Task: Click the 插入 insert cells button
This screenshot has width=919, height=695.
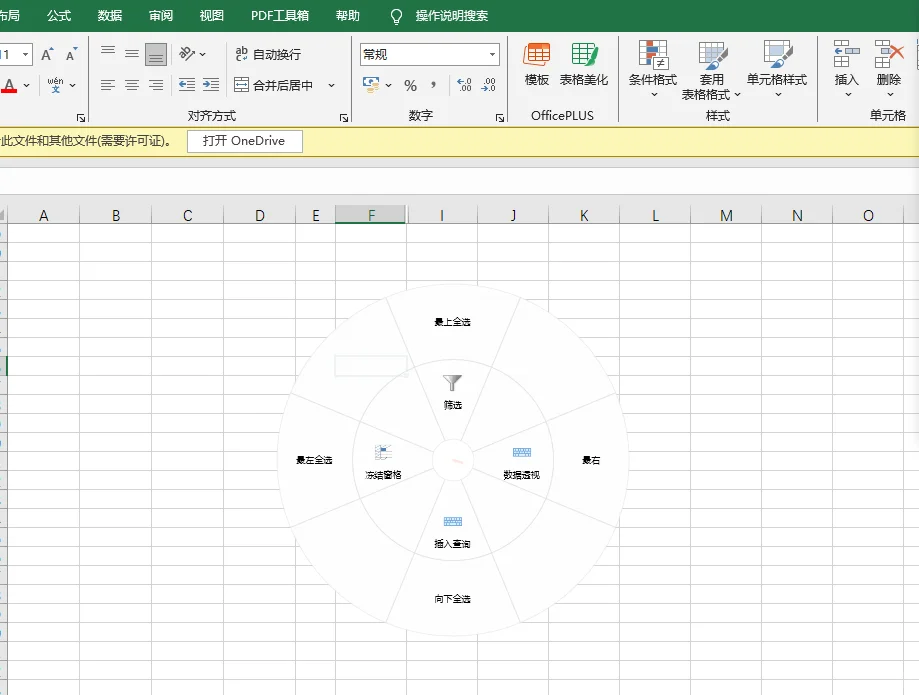Action: (846, 69)
